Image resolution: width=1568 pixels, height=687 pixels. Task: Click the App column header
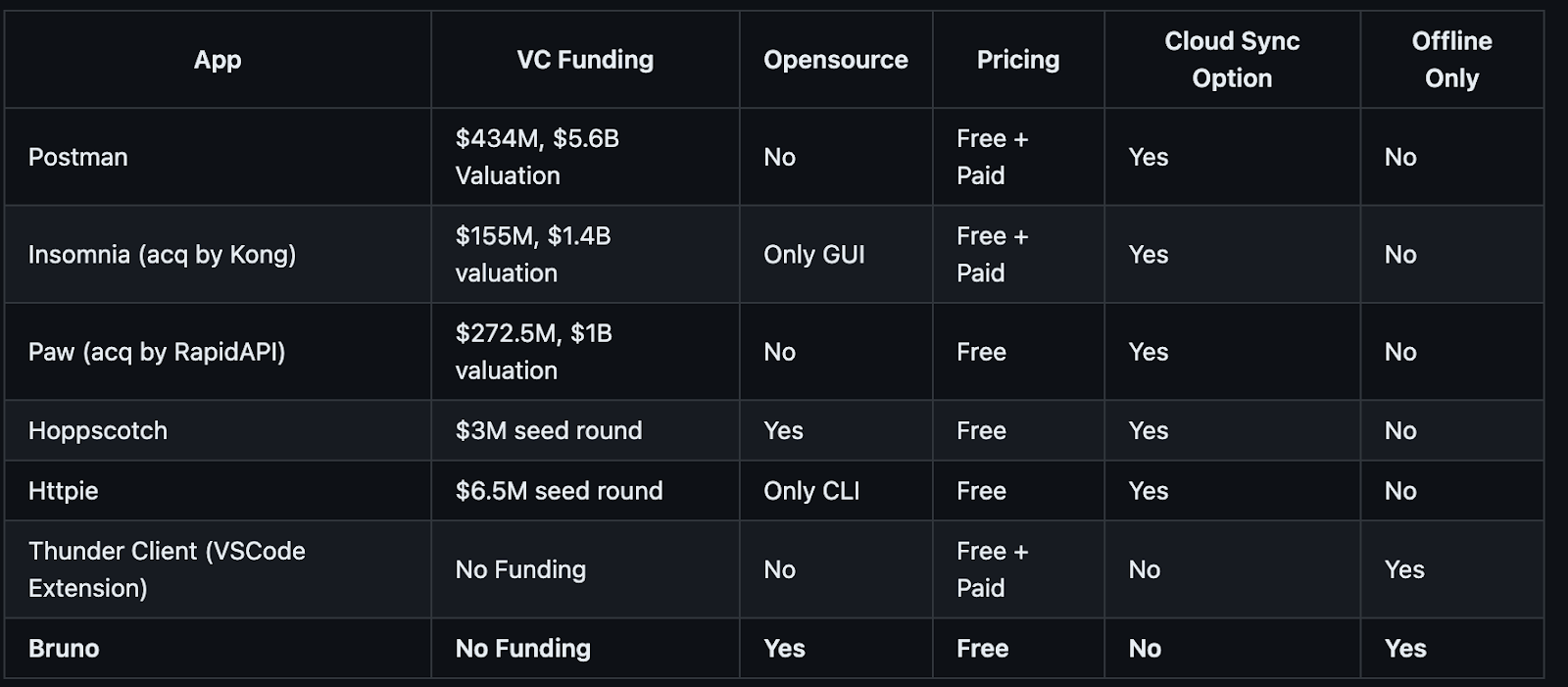point(218,60)
